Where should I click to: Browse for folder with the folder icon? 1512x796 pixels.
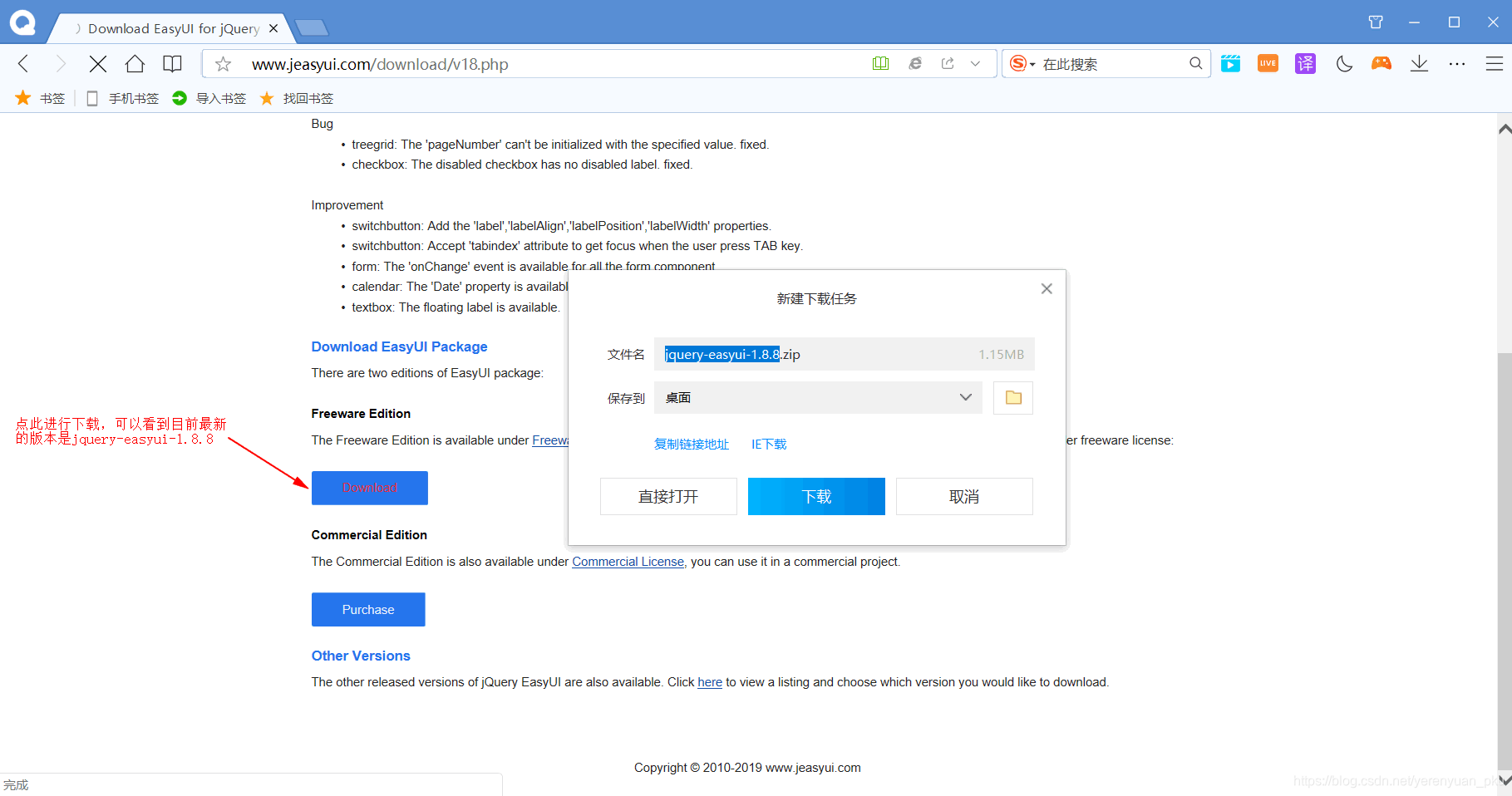[x=1013, y=397]
